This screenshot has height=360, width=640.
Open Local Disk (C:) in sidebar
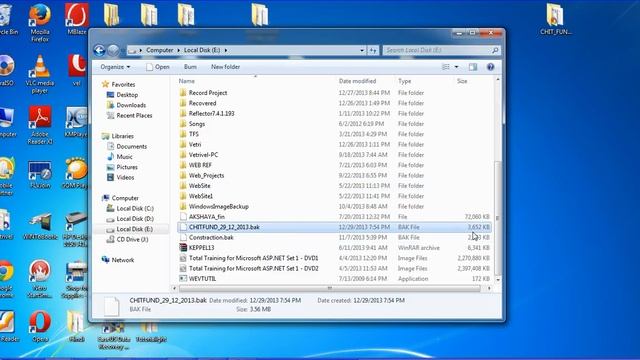click(x=135, y=209)
